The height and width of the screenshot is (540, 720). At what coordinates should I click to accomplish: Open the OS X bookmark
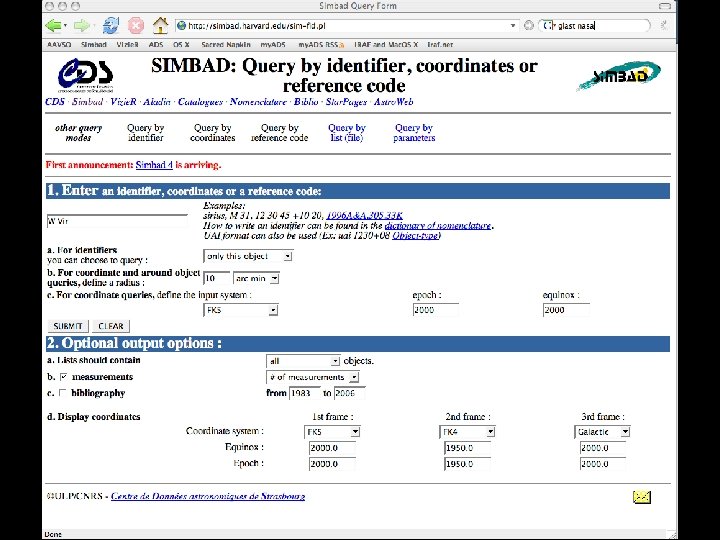(181, 45)
